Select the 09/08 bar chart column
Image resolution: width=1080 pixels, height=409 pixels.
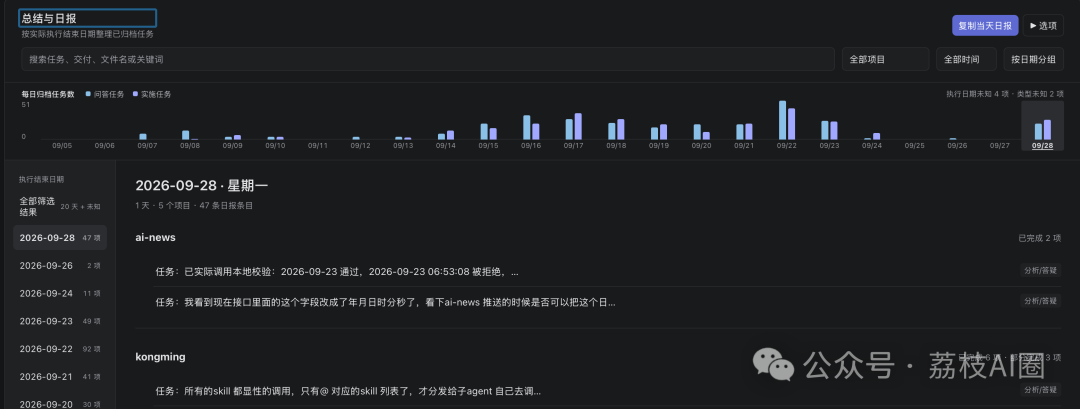coord(190,126)
